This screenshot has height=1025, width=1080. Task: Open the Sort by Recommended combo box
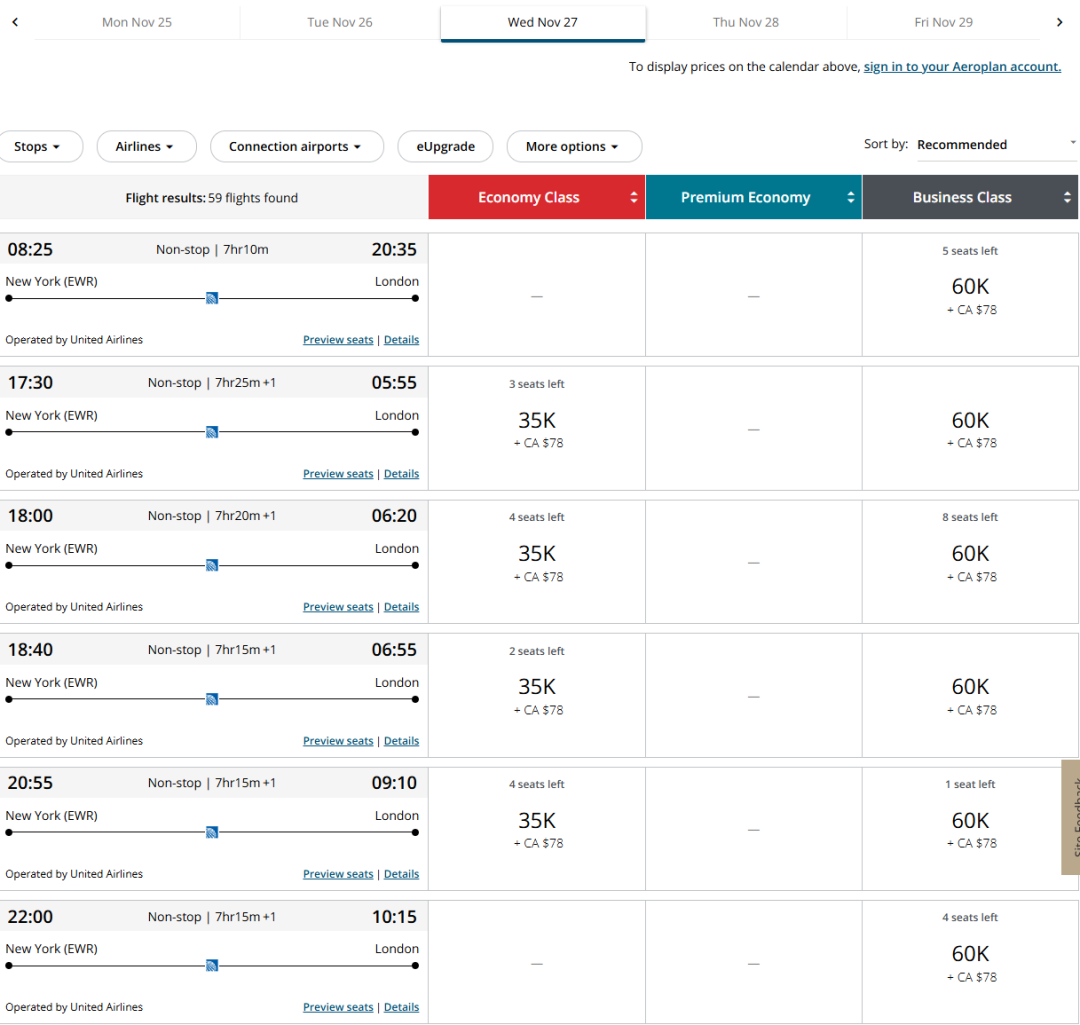995,145
